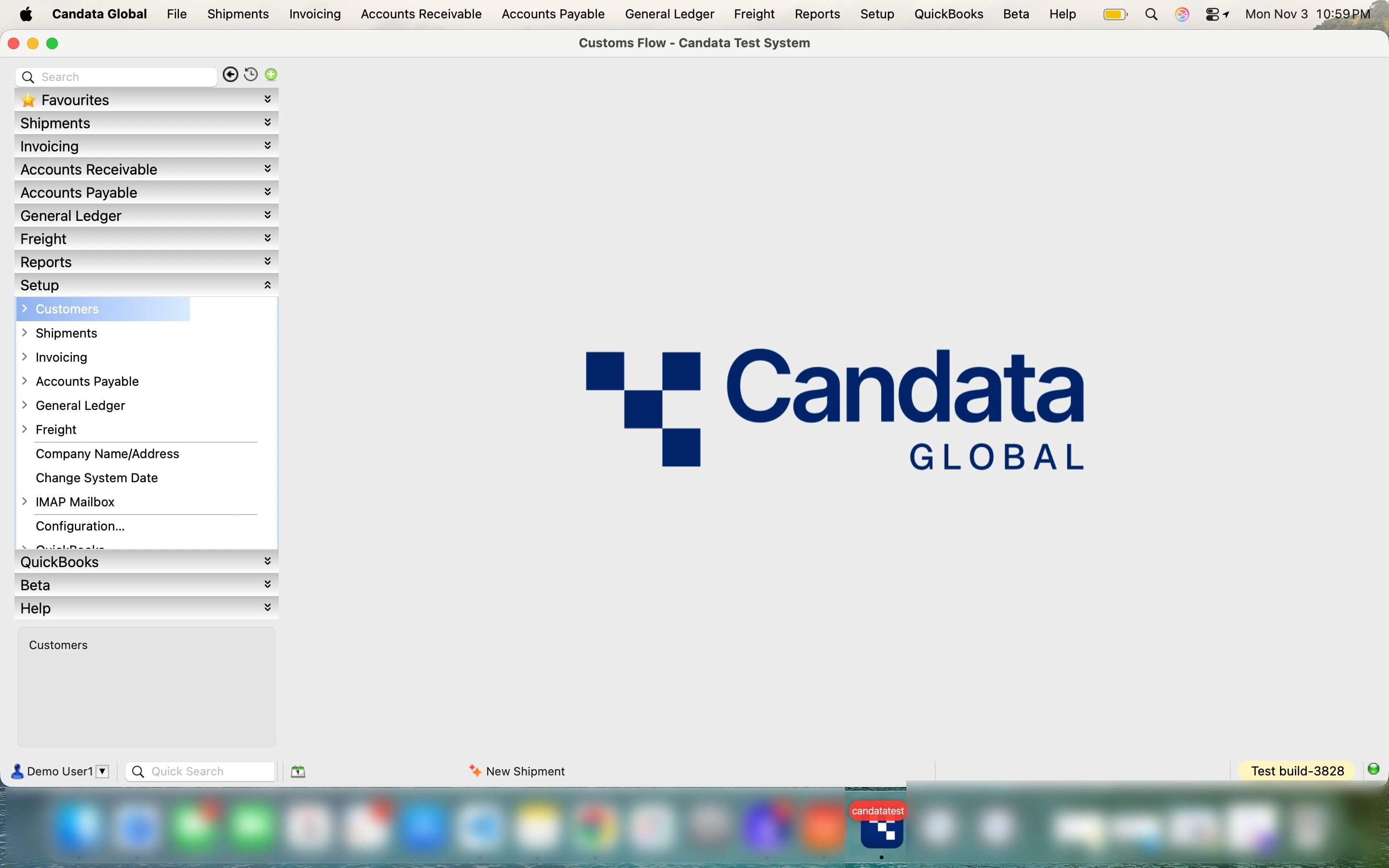The height and width of the screenshot is (868, 1389).
Task: Click the green plus icon beside search
Action: 271,75
